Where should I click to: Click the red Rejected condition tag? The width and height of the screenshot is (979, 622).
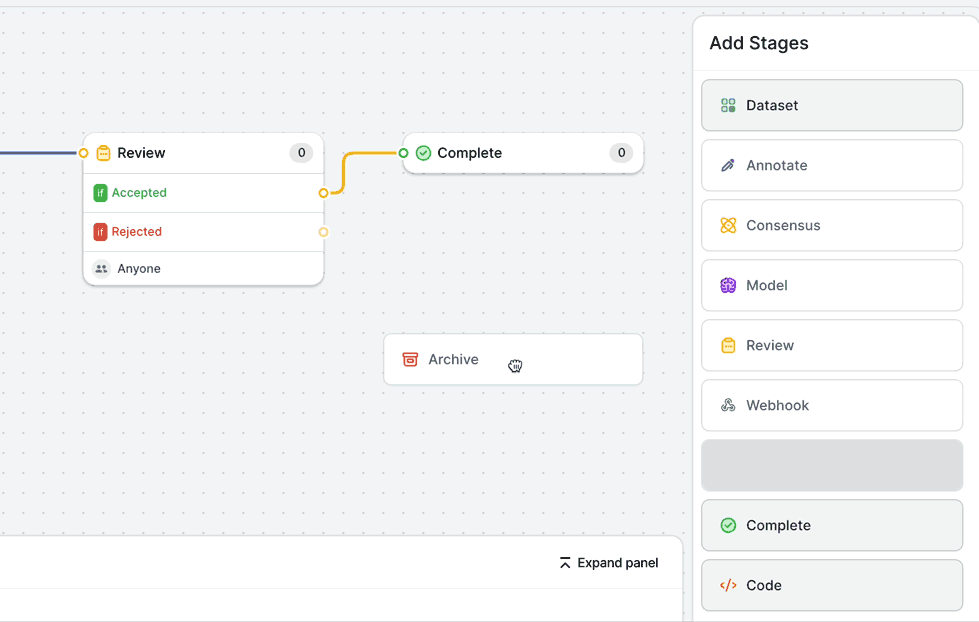coord(100,231)
